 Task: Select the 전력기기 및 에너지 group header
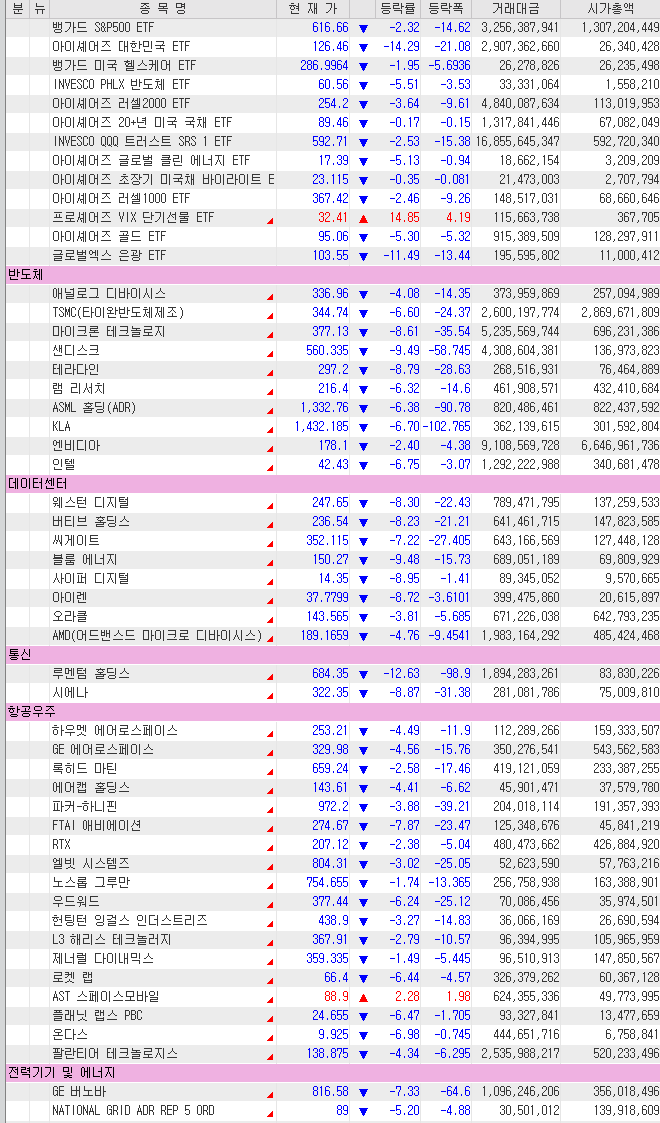(x=333, y=1073)
